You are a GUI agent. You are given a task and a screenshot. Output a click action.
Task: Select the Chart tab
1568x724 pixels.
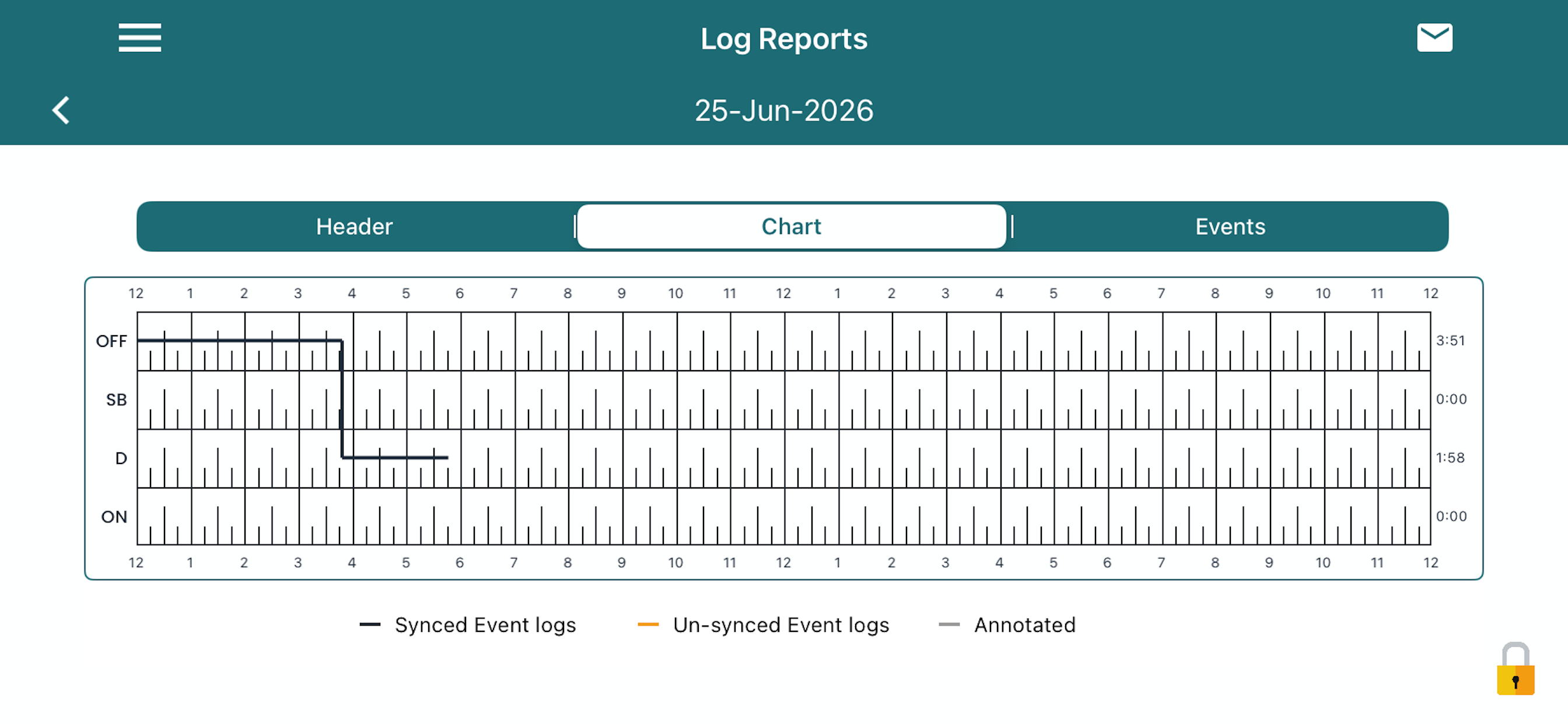pos(792,227)
